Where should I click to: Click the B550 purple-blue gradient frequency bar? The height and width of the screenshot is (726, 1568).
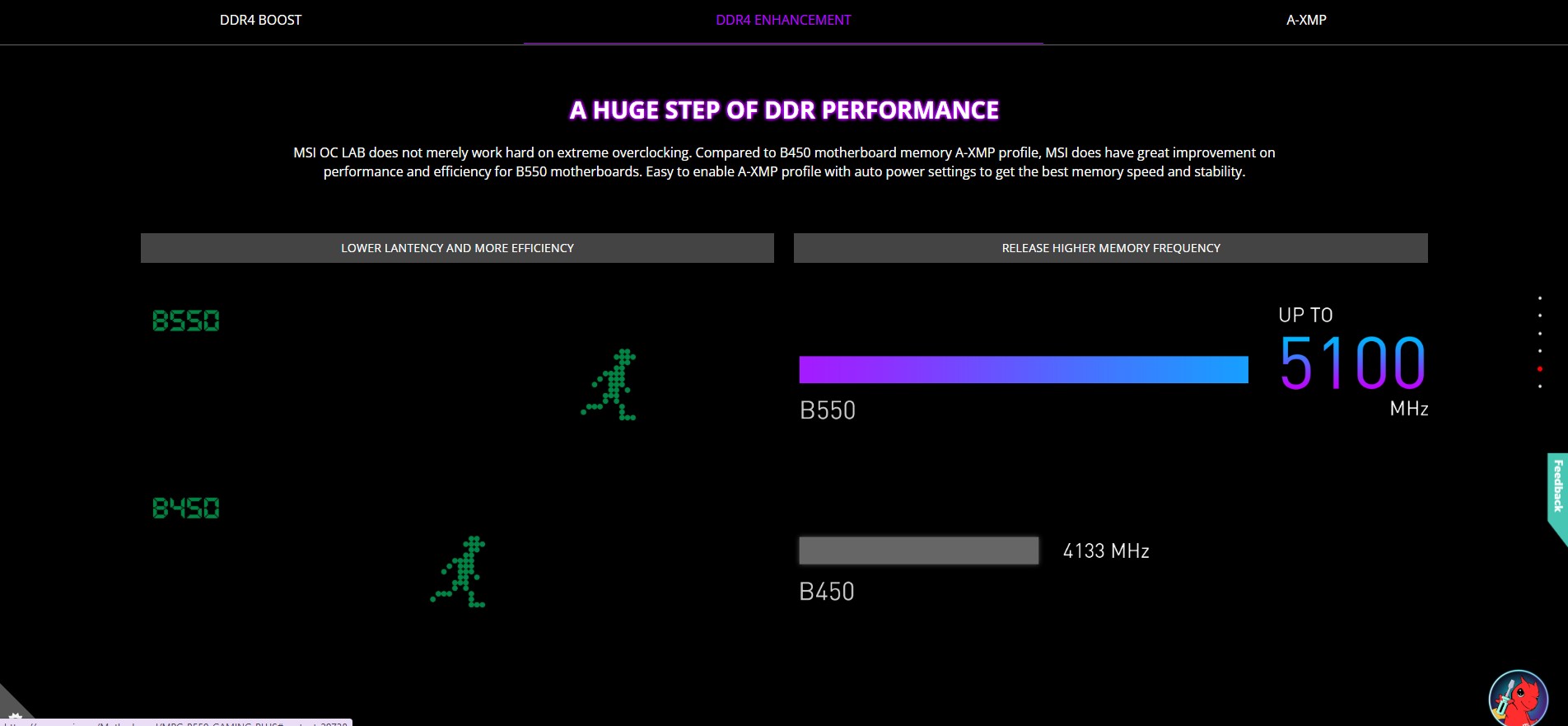point(1023,370)
